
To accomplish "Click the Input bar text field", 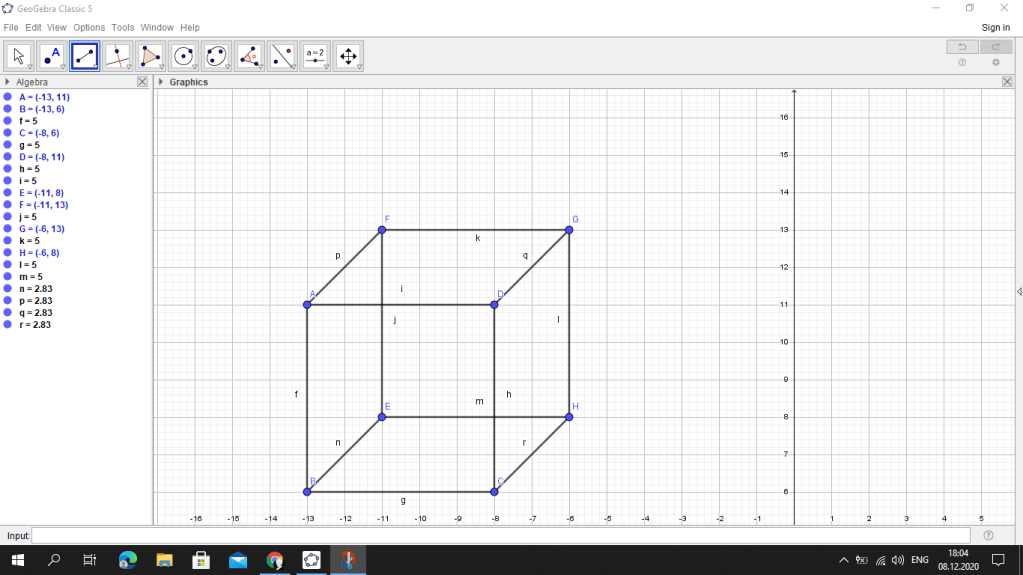I will click(x=500, y=536).
